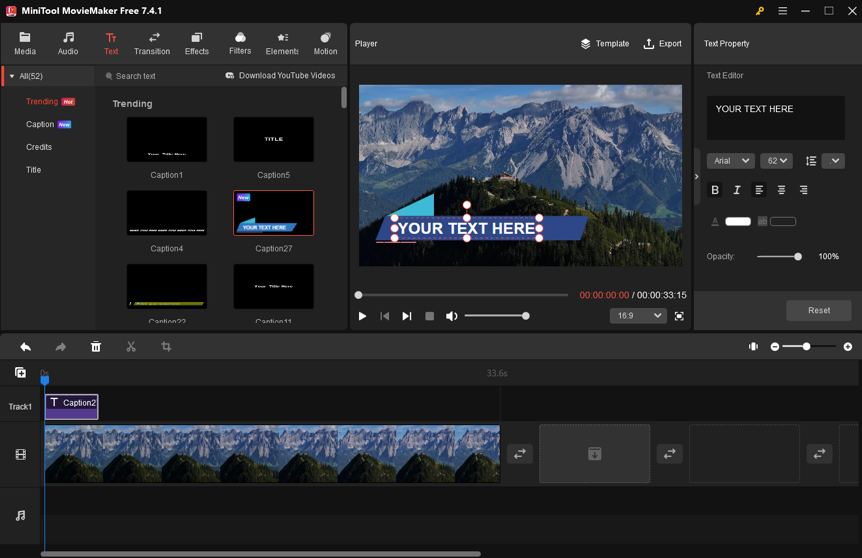The height and width of the screenshot is (558, 862).
Task: Select the Caption27 thumbnail
Action: [x=273, y=213]
